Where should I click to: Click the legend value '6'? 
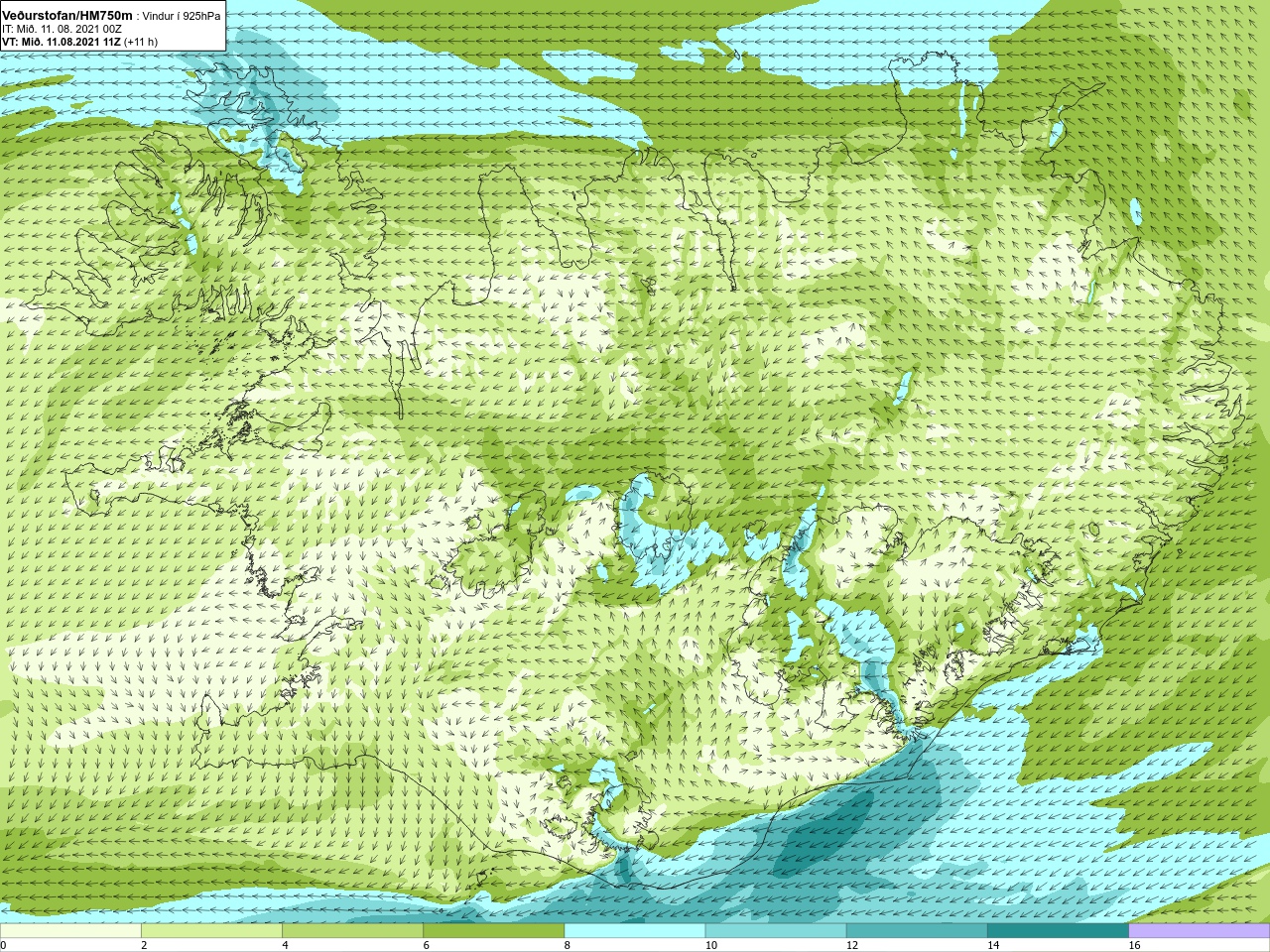427,945
